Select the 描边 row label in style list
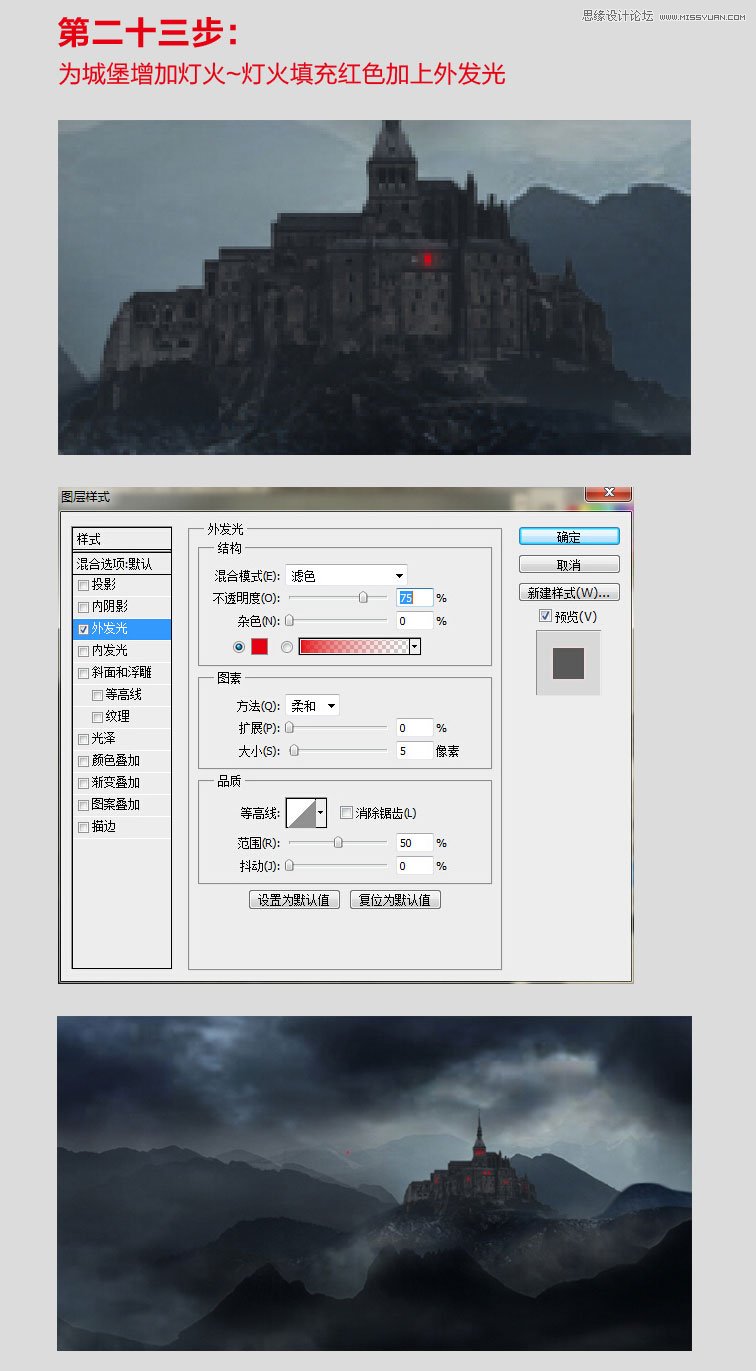756x1371 pixels. [105, 828]
